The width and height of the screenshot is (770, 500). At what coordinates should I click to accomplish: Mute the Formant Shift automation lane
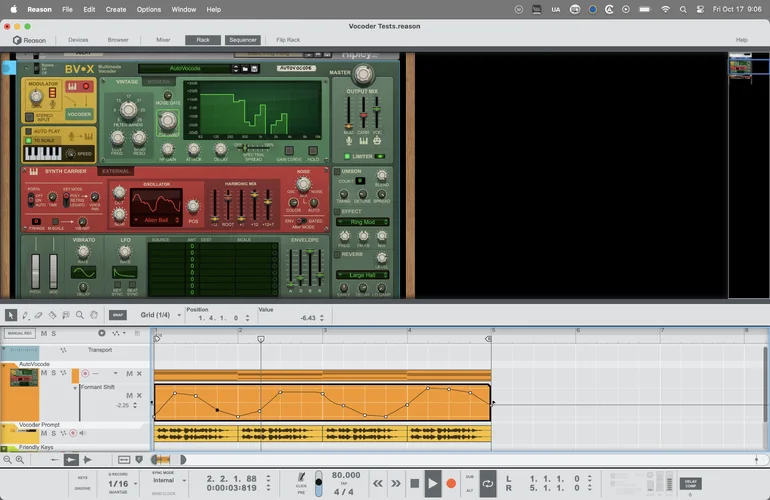click(130, 396)
